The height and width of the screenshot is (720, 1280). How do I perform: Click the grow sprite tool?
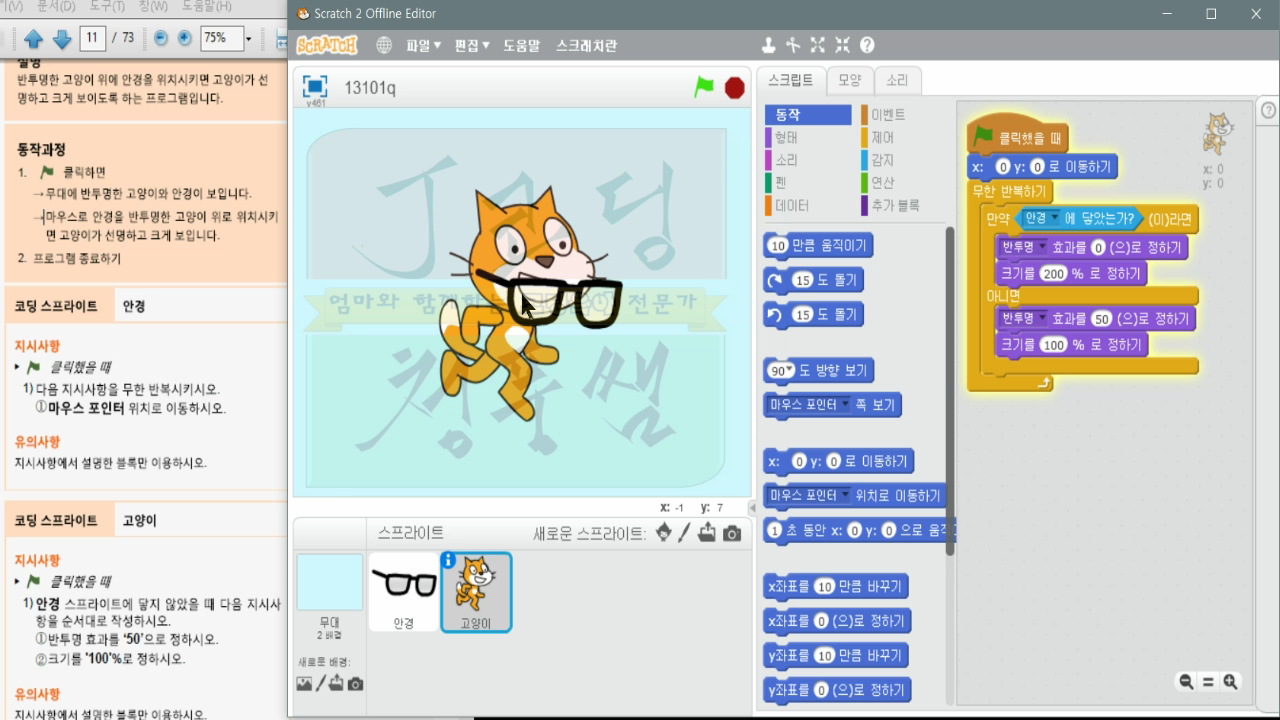click(x=818, y=45)
